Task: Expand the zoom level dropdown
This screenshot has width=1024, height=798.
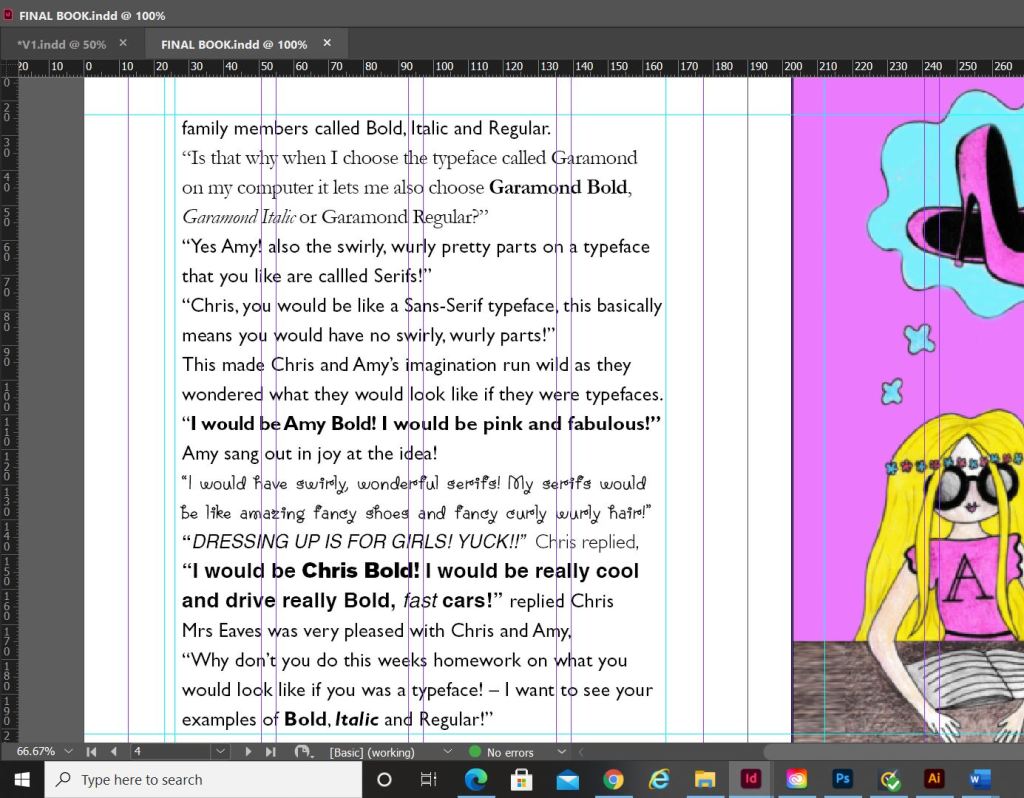Action: point(68,751)
